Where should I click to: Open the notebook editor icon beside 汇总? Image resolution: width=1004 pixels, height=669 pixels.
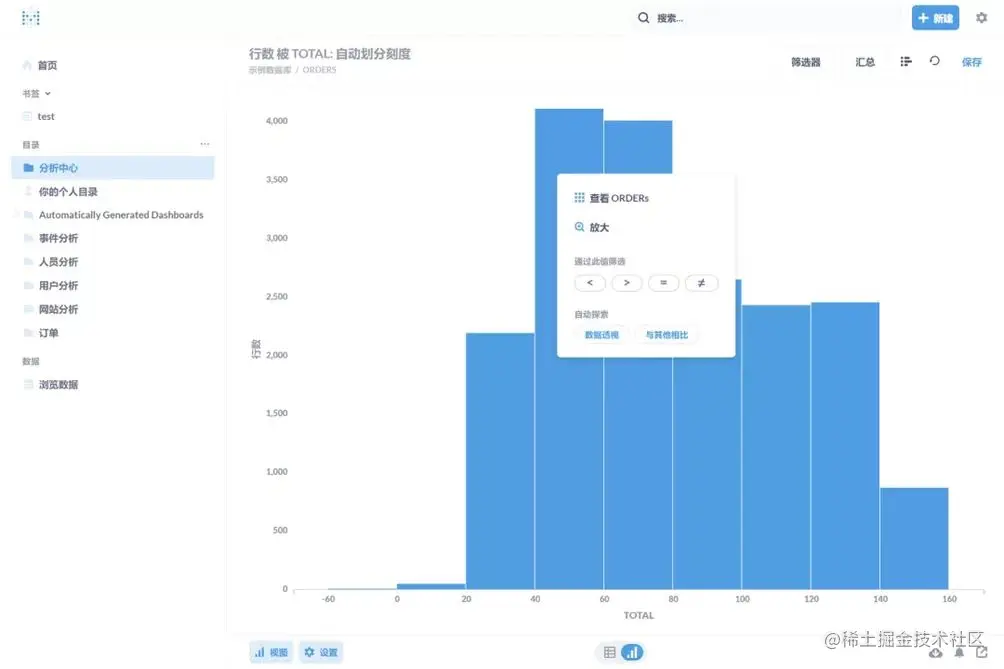pyautogui.click(x=905, y=61)
